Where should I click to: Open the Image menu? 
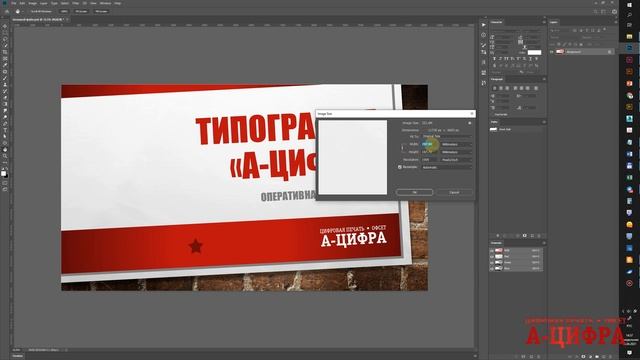(32, 3)
